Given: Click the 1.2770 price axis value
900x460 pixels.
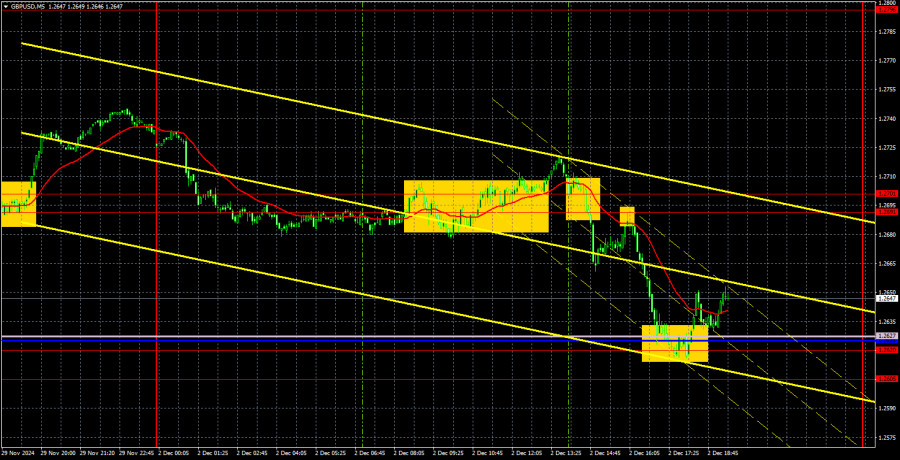Looking at the screenshot, I should click(x=887, y=60).
